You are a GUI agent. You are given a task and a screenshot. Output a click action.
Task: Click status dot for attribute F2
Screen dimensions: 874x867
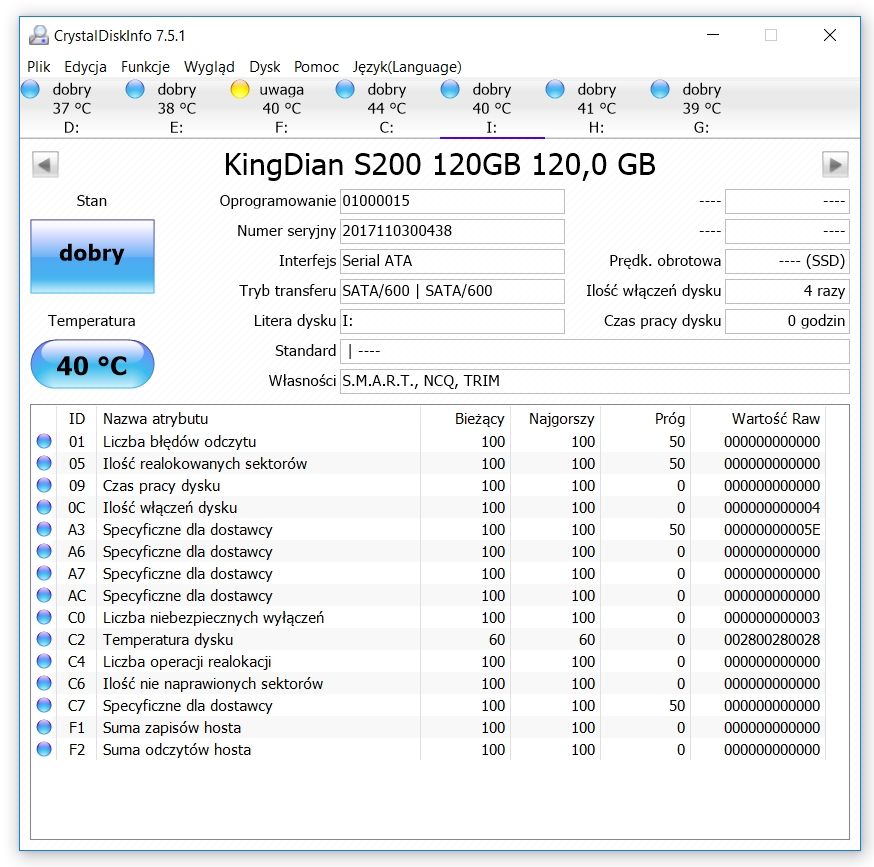click(x=44, y=749)
